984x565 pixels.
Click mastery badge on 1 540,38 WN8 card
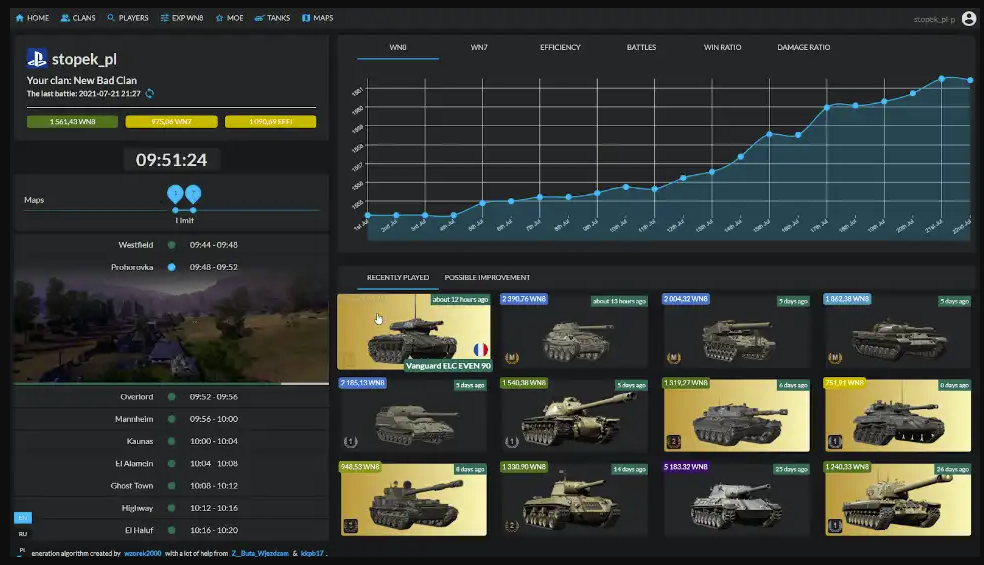(511, 442)
